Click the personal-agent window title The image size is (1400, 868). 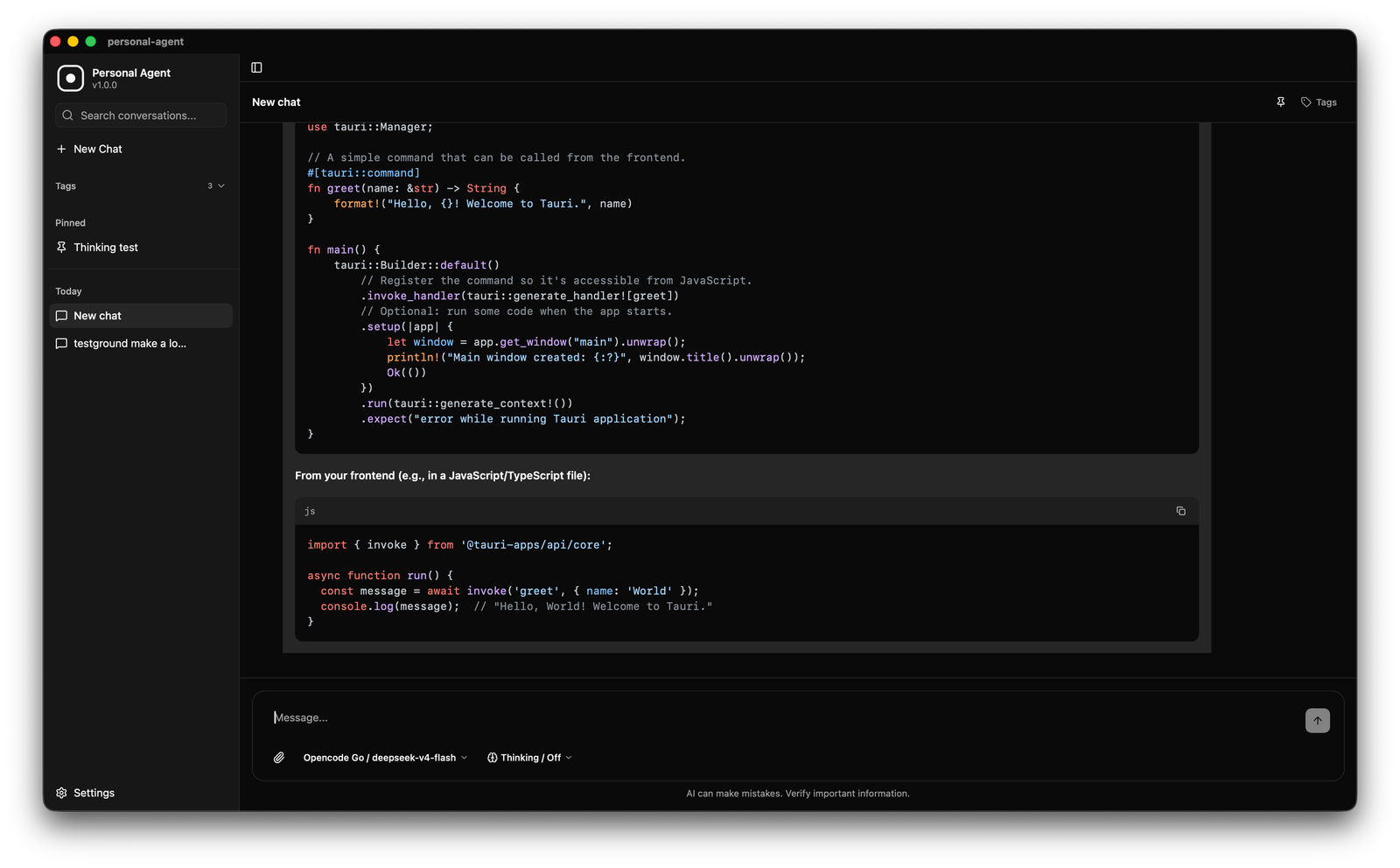point(145,41)
